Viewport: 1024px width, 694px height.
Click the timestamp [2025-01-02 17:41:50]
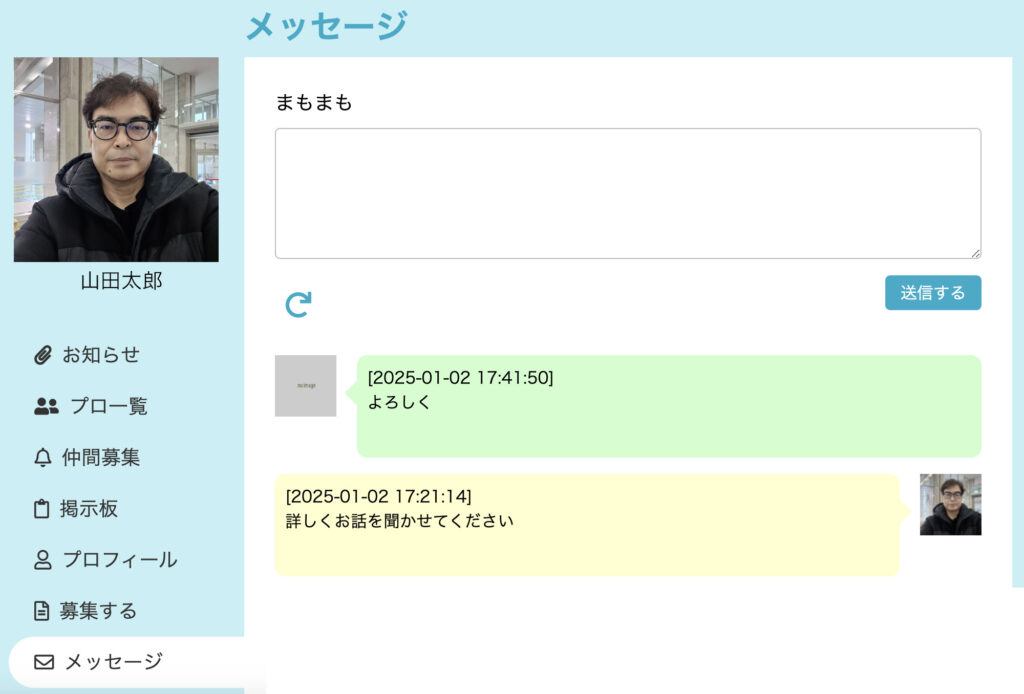460,377
